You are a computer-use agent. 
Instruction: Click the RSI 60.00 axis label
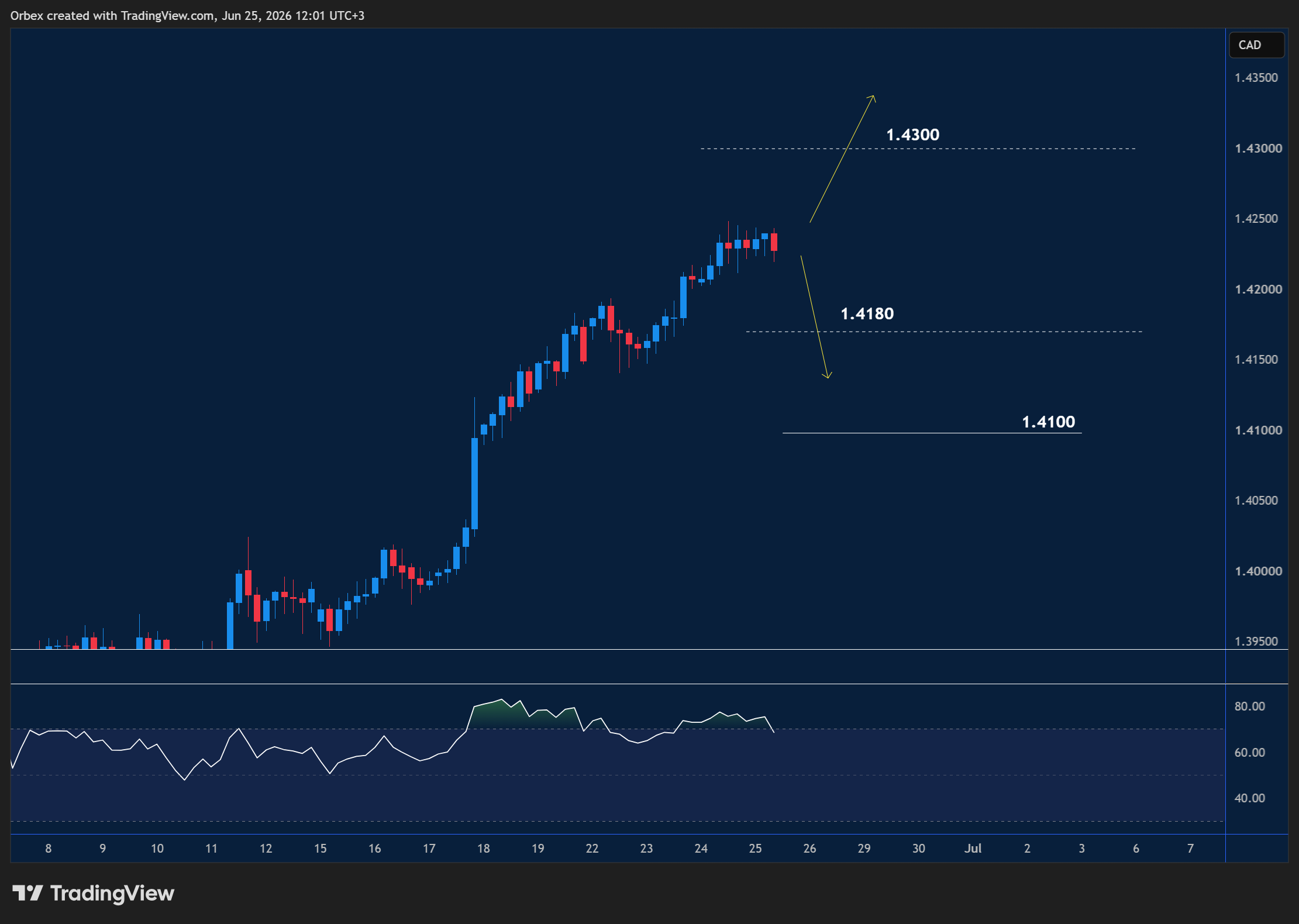(x=1249, y=753)
